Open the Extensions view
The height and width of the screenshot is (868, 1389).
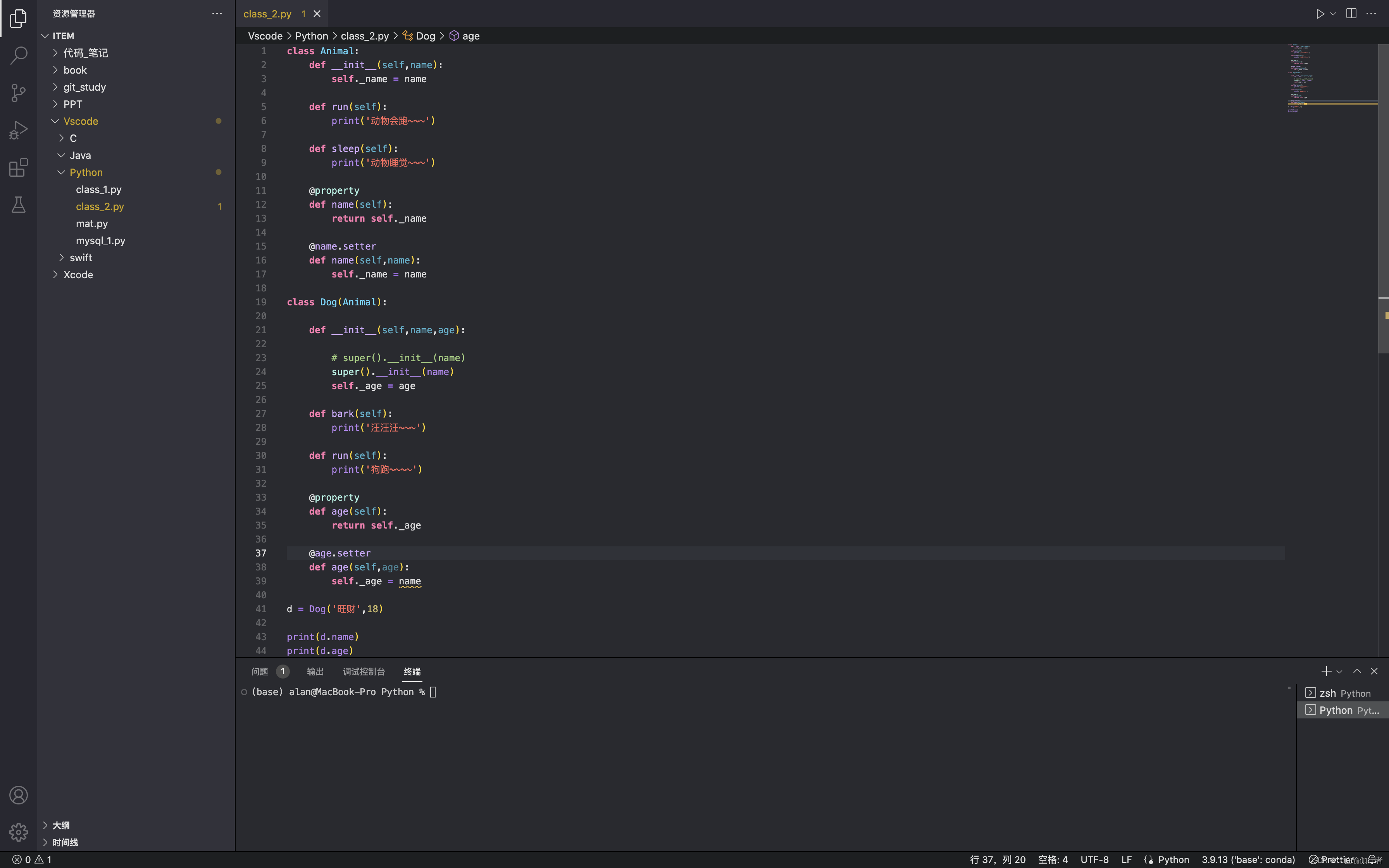pyautogui.click(x=18, y=168)
